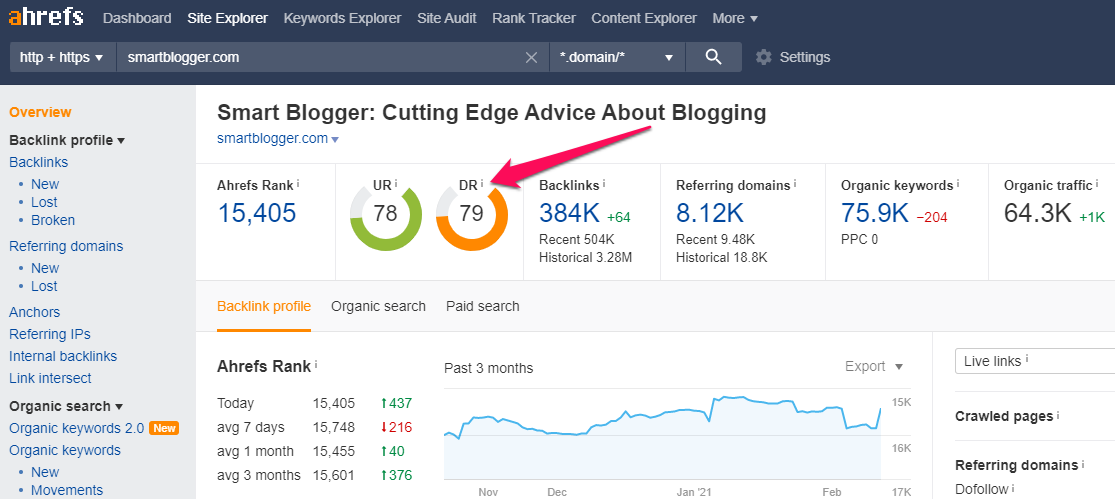Collapse the Organic search sidebar section
This screenshot has height=499, width=1115.
pos(65,406)
